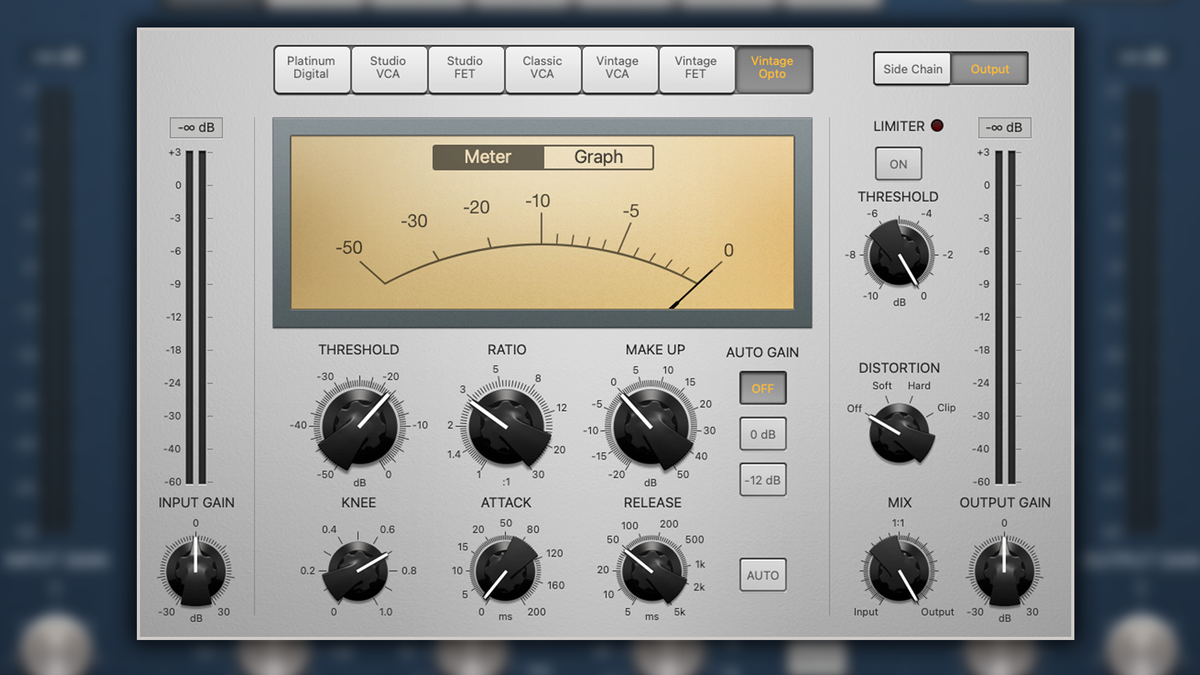Screen dimensions: 1200x675
Task: Set AUTO GAIN to -12 dB
Action: (x=762, y=480)
